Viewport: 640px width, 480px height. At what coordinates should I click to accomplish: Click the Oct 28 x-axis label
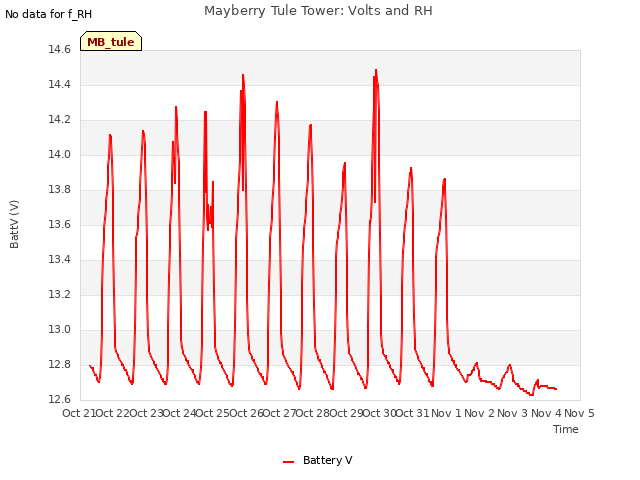click(x=313, y=413)
